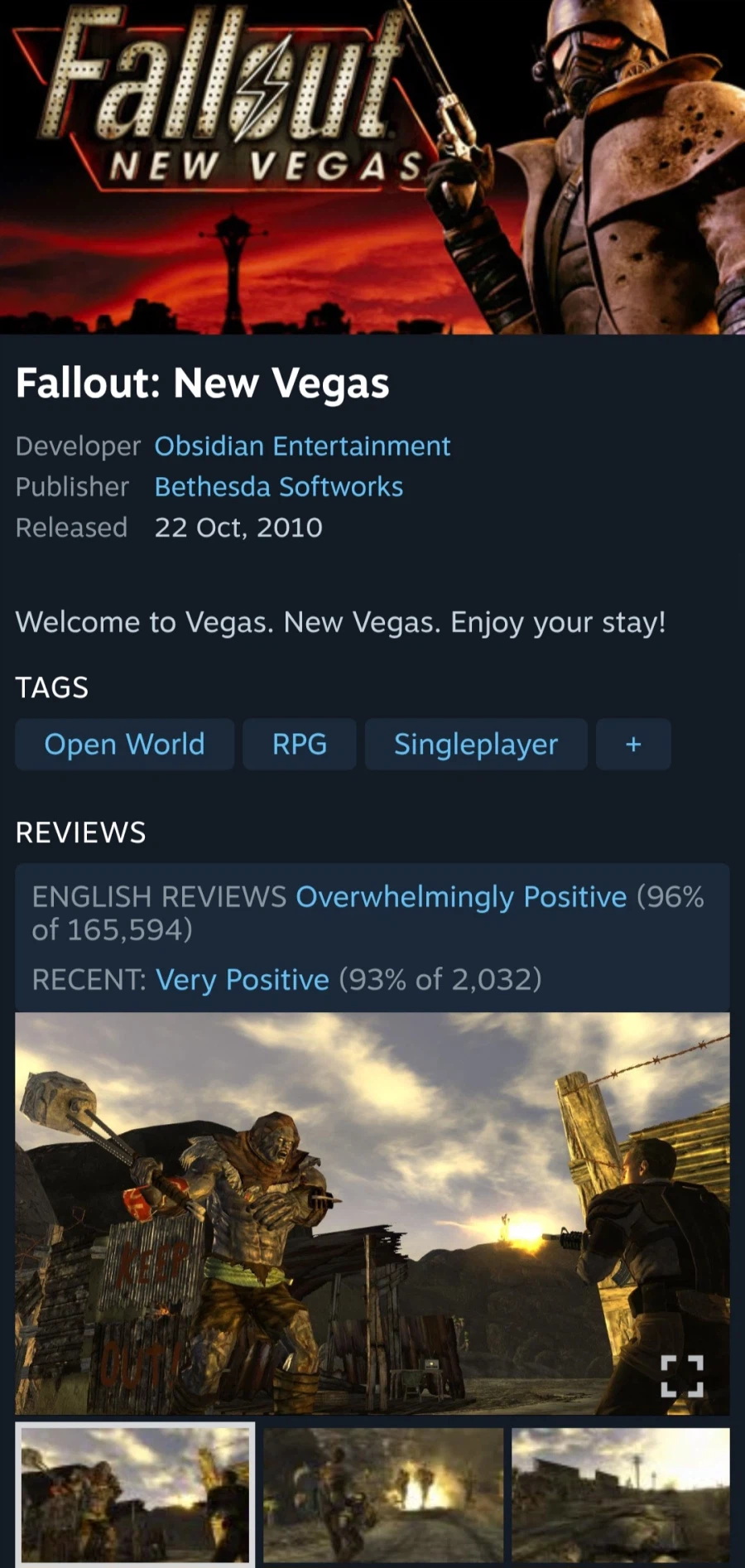The width and height of the screenshot is (745, 1568).
Task: Tap the Welcome to Vegas description text
Action: pos(341,622)
